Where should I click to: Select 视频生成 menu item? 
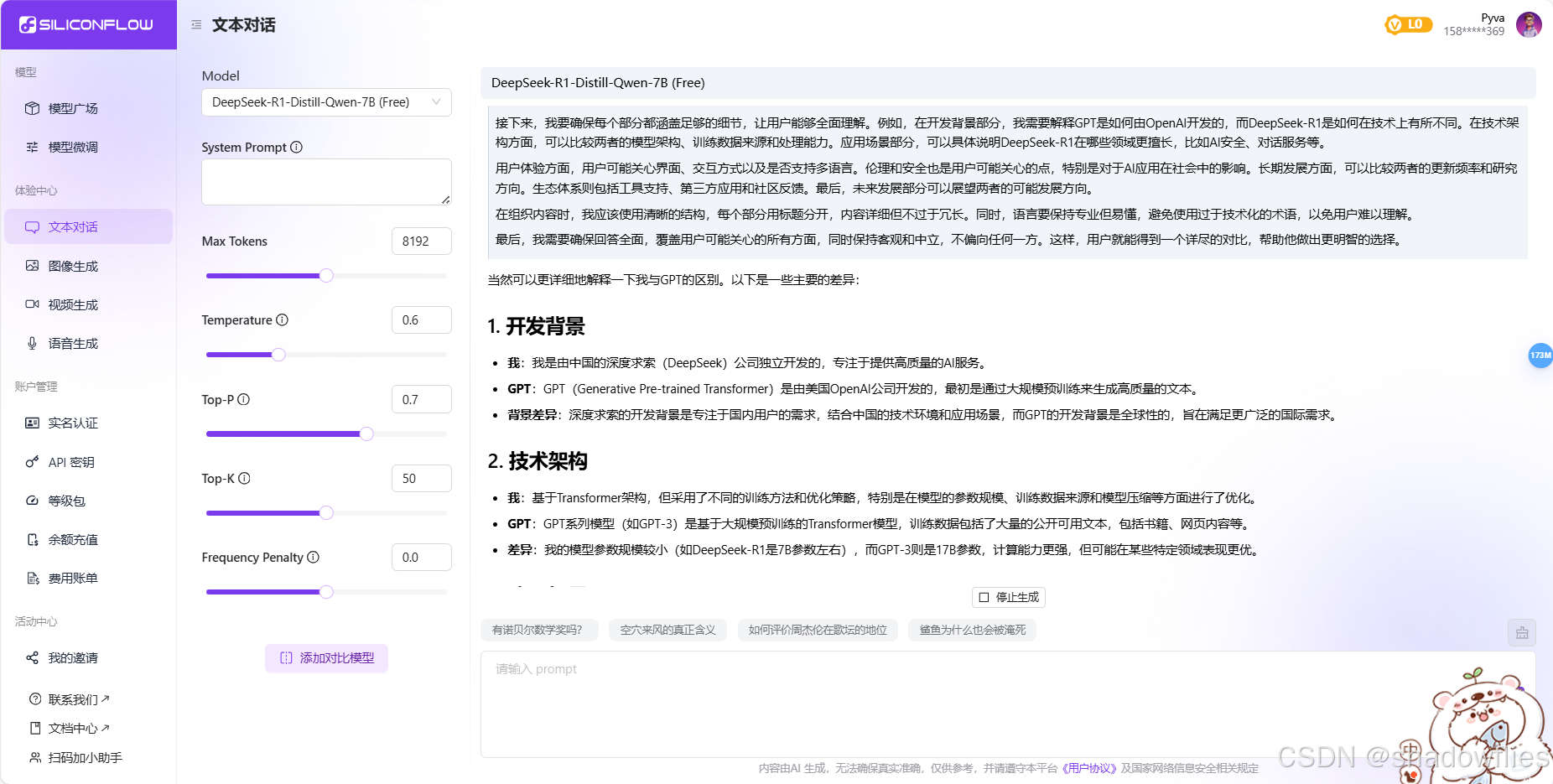tap(88, 304)
